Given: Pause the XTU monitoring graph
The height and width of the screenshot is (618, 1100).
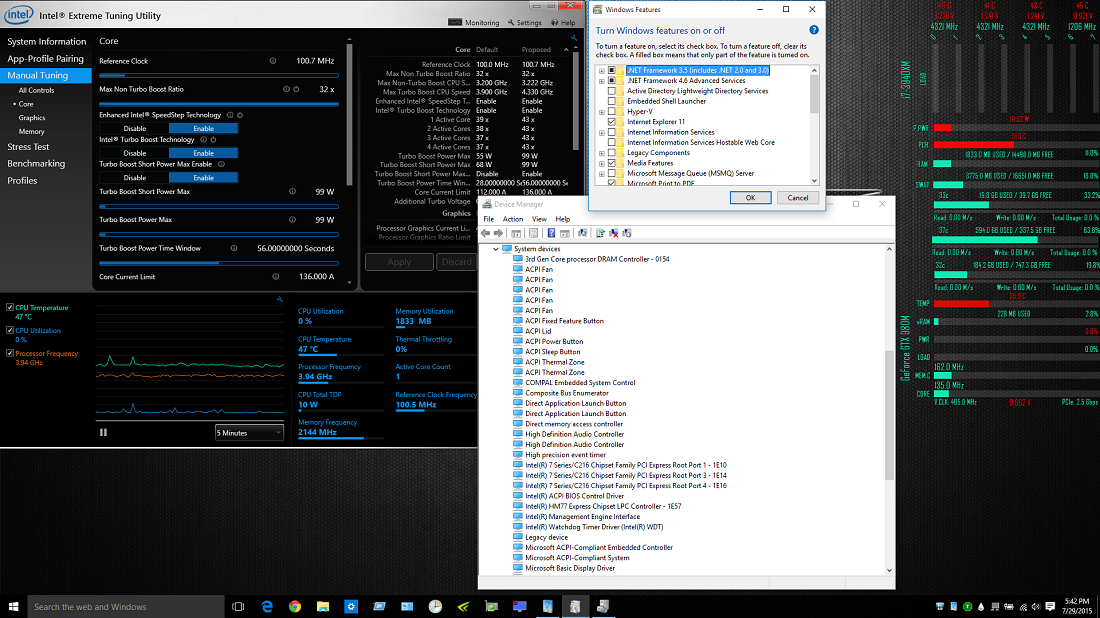Looking at the screenshot, I should 103,433.
